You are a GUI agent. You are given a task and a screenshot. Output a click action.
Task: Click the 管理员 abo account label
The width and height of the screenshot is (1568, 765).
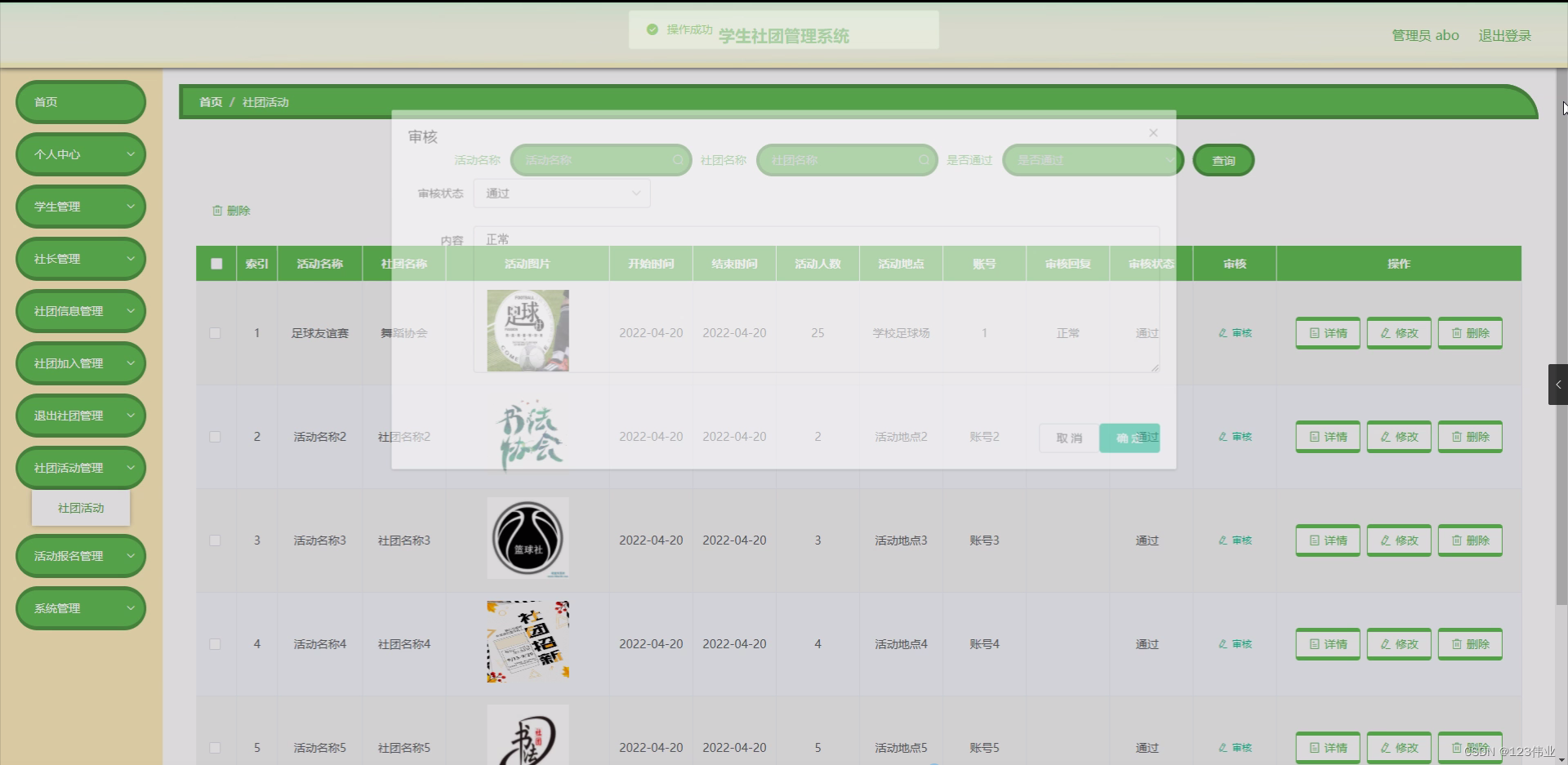pyautogui.click(x=1425, y=36)
